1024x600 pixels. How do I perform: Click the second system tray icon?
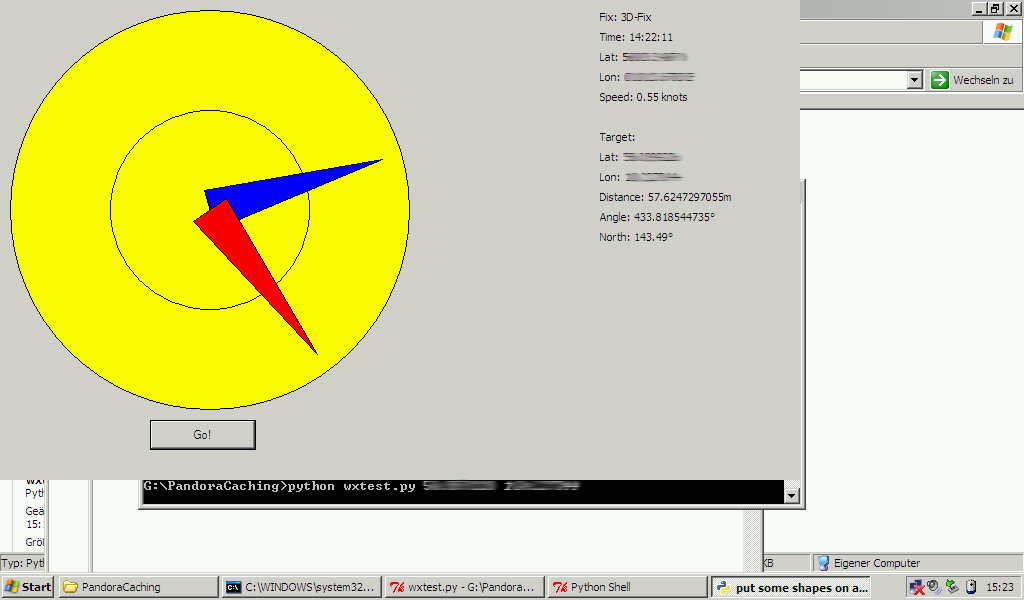(934, 587)
